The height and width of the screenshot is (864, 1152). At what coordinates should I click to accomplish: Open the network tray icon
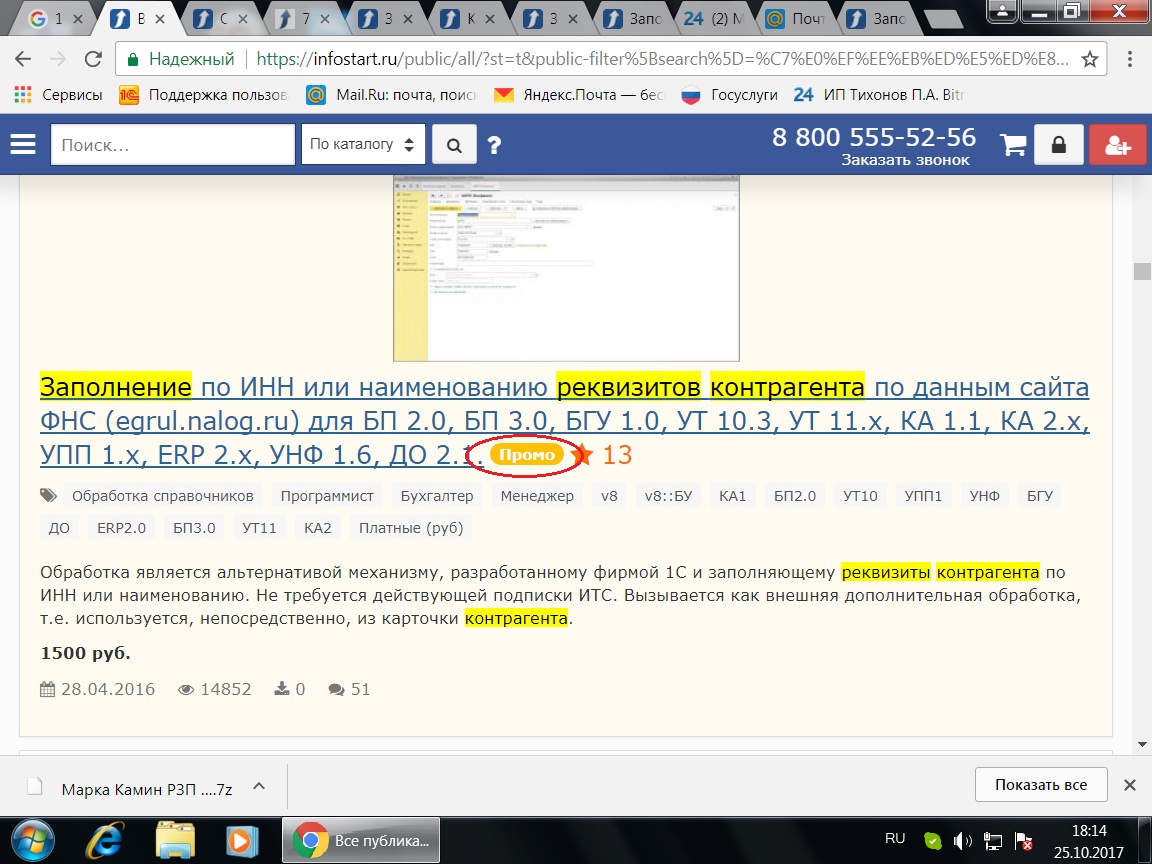pos(993,840)
